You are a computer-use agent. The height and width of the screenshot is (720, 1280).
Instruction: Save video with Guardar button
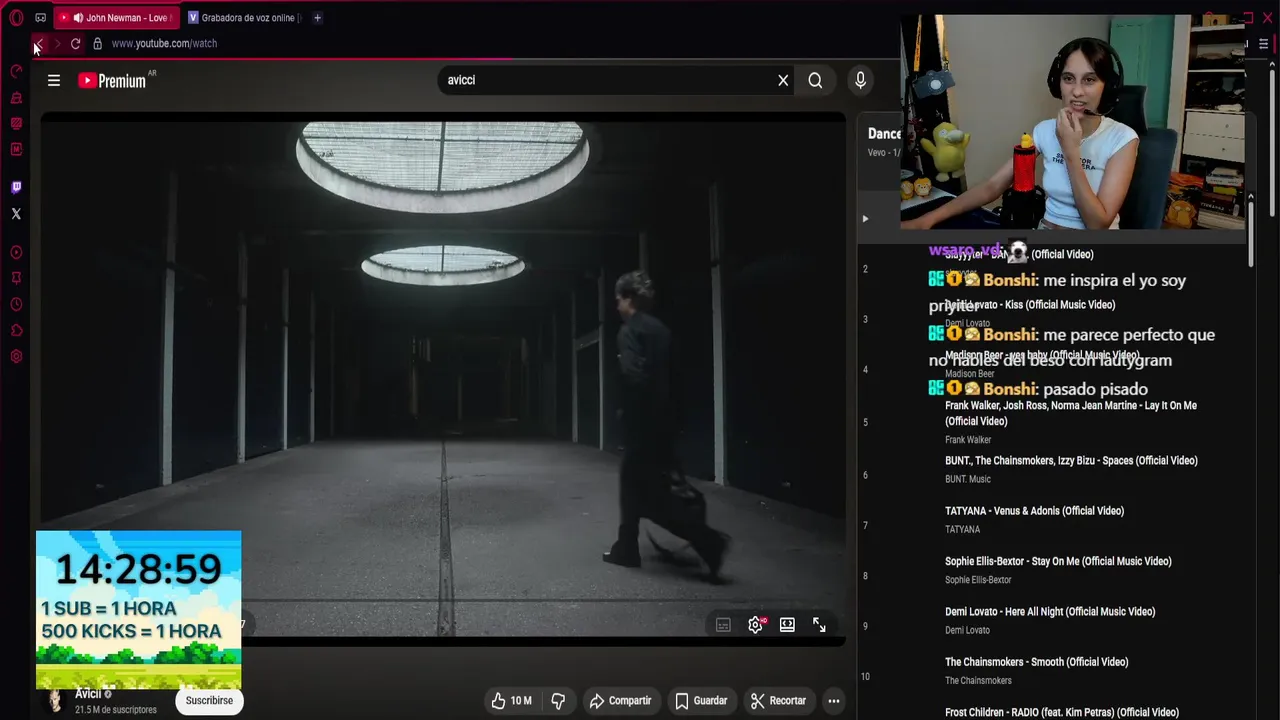pyautogui.click(x=701, y=701)
